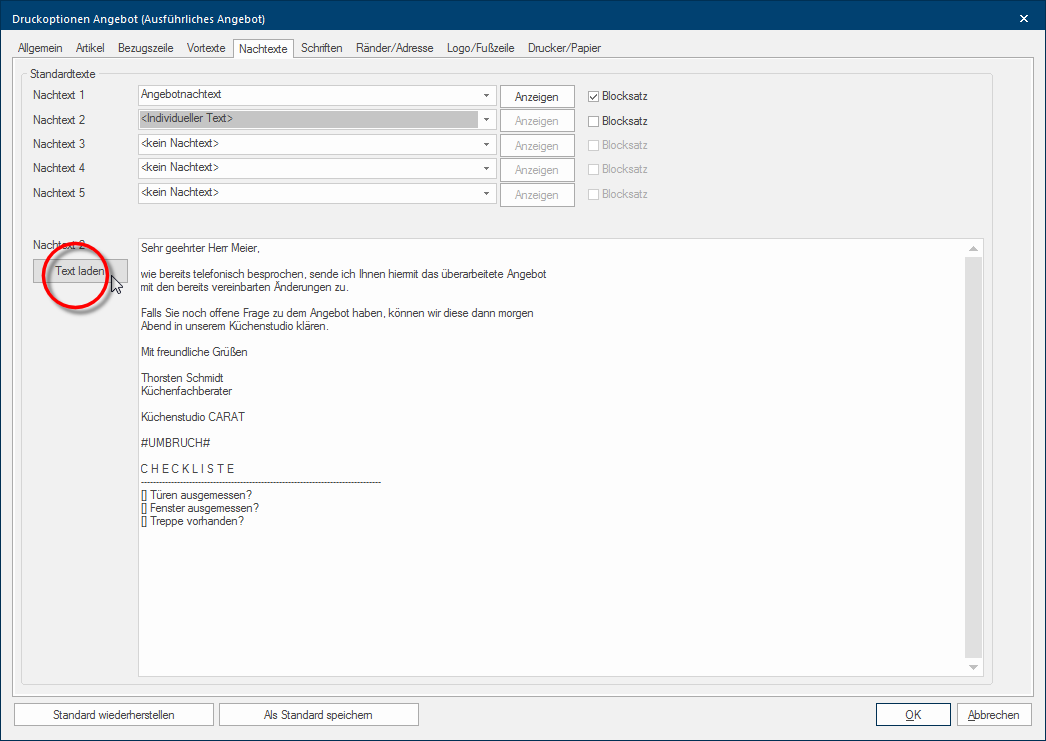Enable Blocksatz for Nachtext 2

tap(593, 121)
